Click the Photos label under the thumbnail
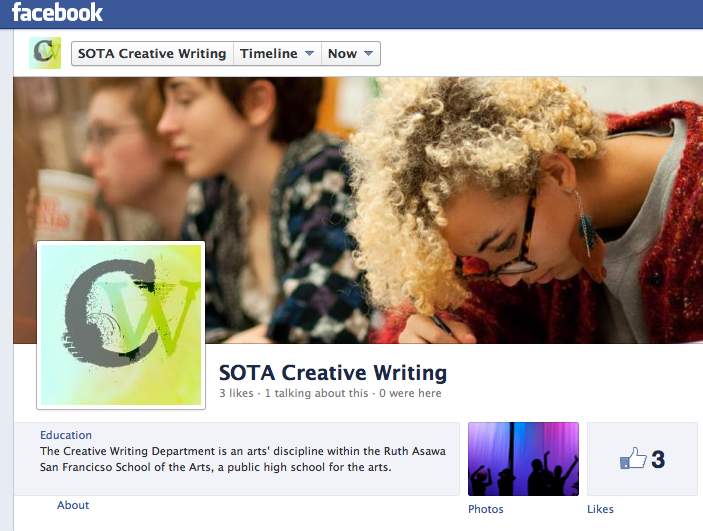The width and height of the screenshot is (703, 531). pyautogui.click(x=486, y=509)
